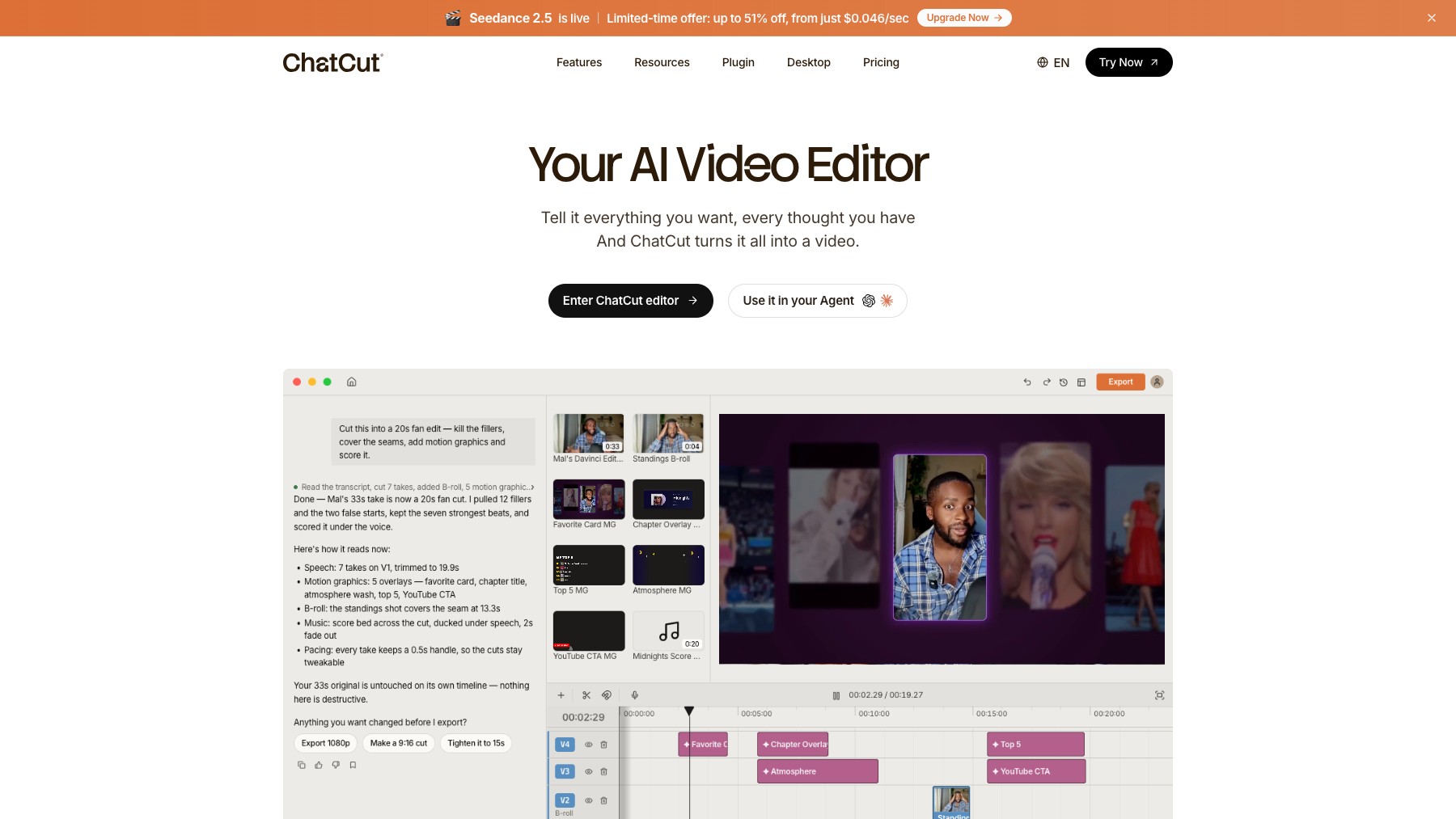Toggle the panel layout icon beside Export

[1081, 382]
